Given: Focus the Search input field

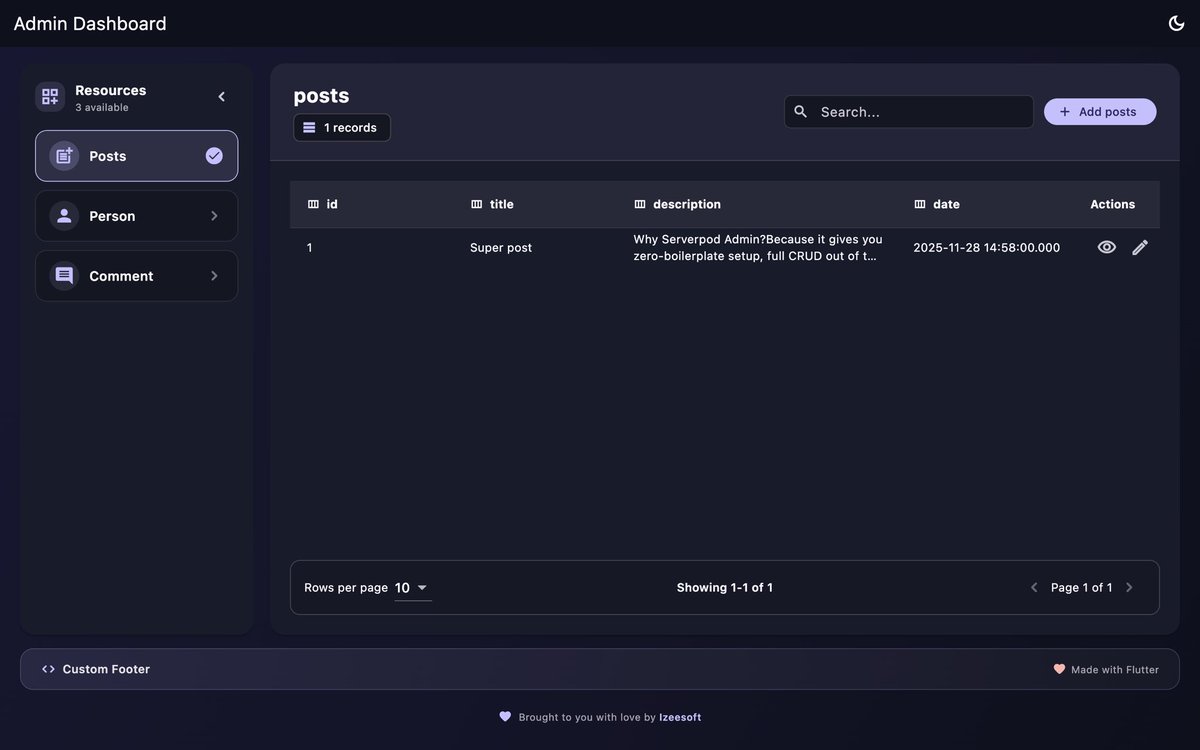Looking at the screenshot, I should [908, 112].
